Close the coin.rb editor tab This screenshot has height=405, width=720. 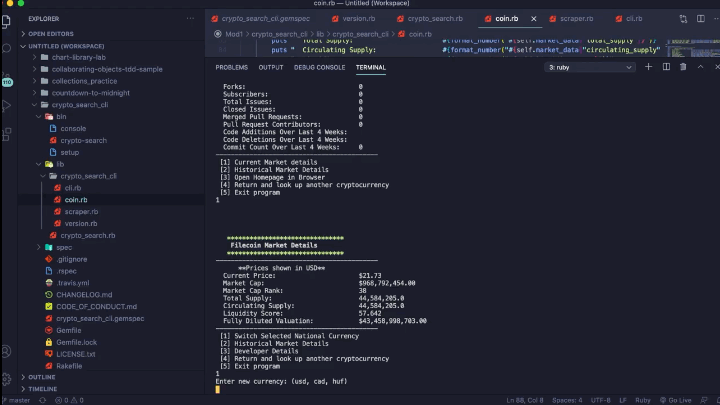tap(534, 19)
